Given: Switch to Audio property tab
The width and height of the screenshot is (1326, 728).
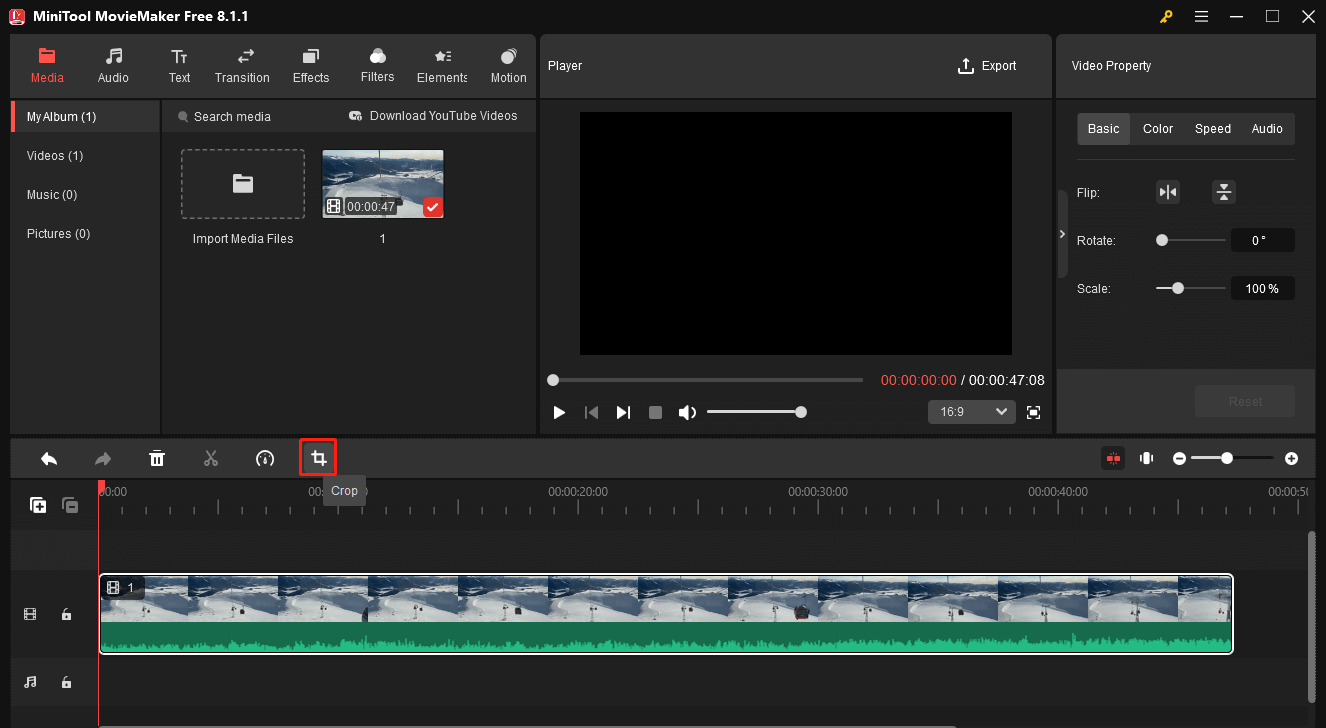Looking at the screenshot, I should (x=1267, y=129).
